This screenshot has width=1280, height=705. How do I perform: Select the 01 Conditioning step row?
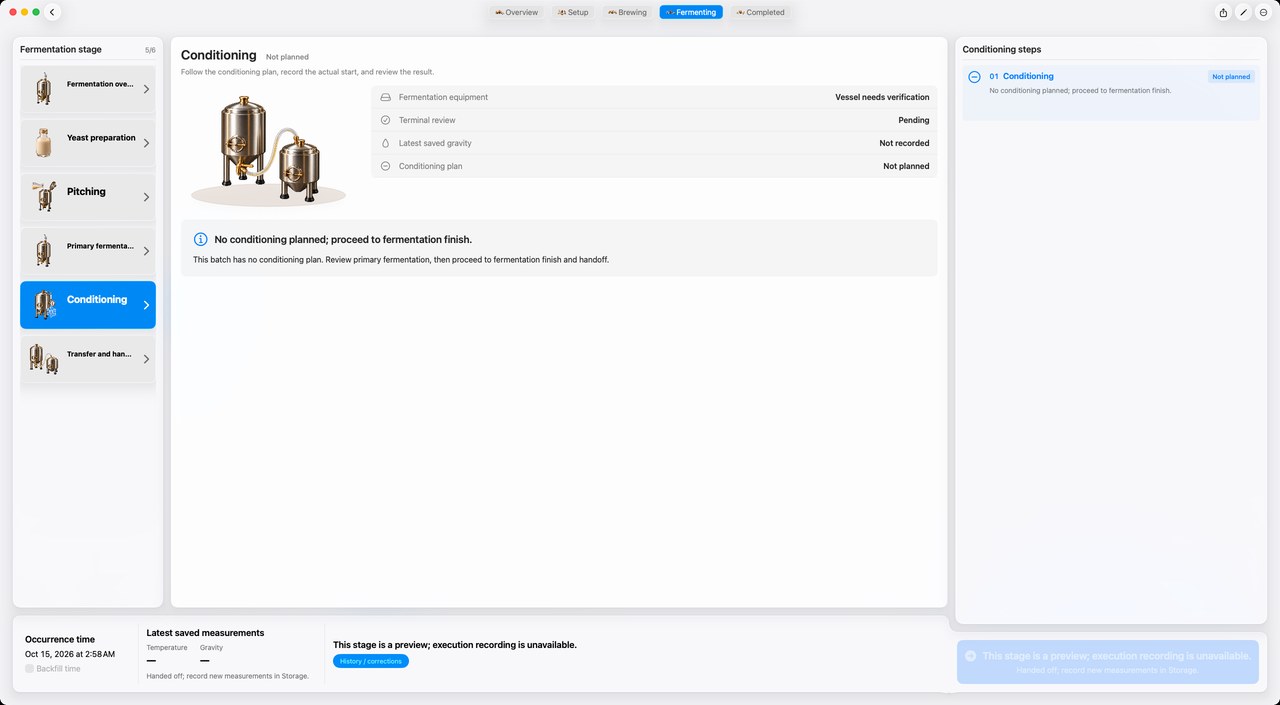tap(1111, 93)
